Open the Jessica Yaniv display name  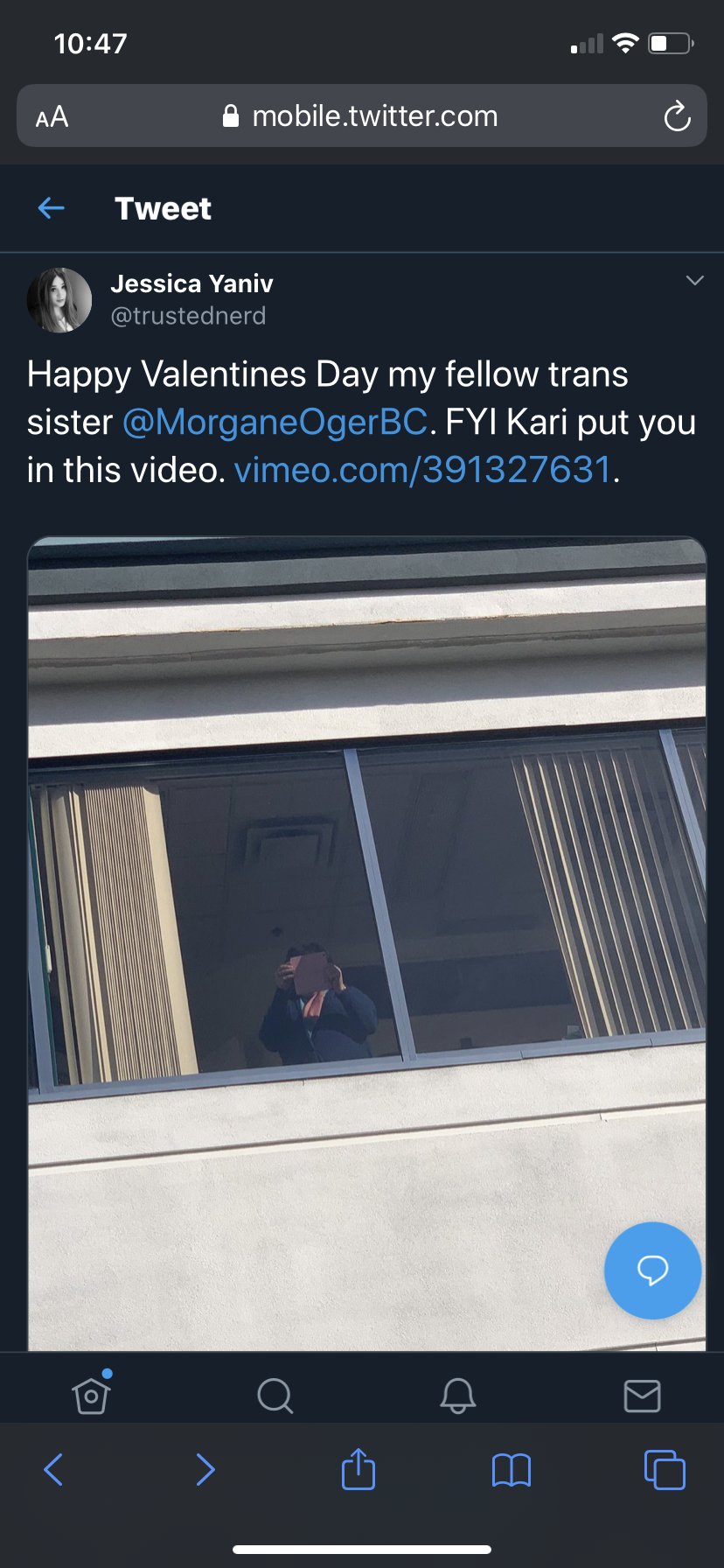pos(192,283)
